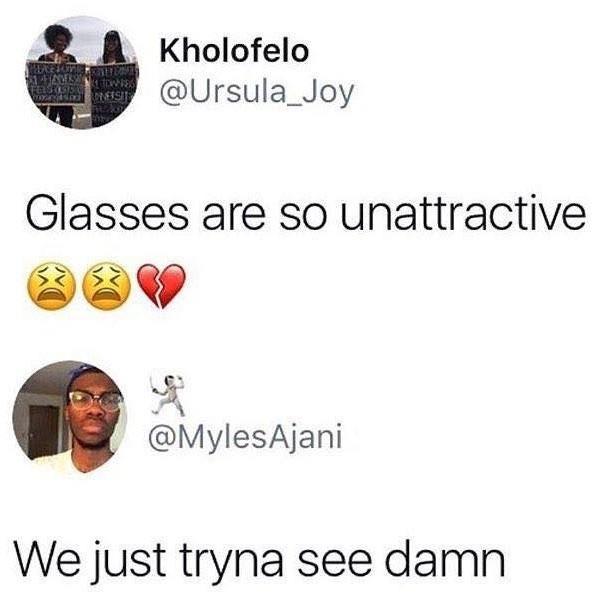Click the glasses in MylesAjani's avatar
Viewport: 592px width, 598px height.
coord(95,402)
